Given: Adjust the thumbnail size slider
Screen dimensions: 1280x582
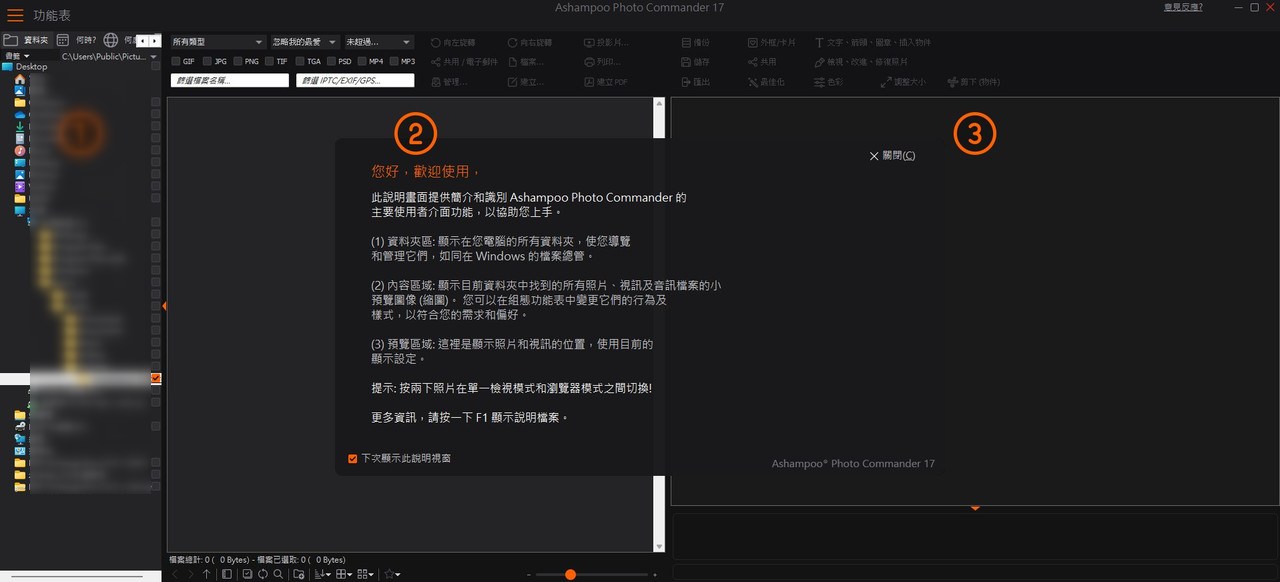Looking at the screenshot, I should (x=570, y=574).
